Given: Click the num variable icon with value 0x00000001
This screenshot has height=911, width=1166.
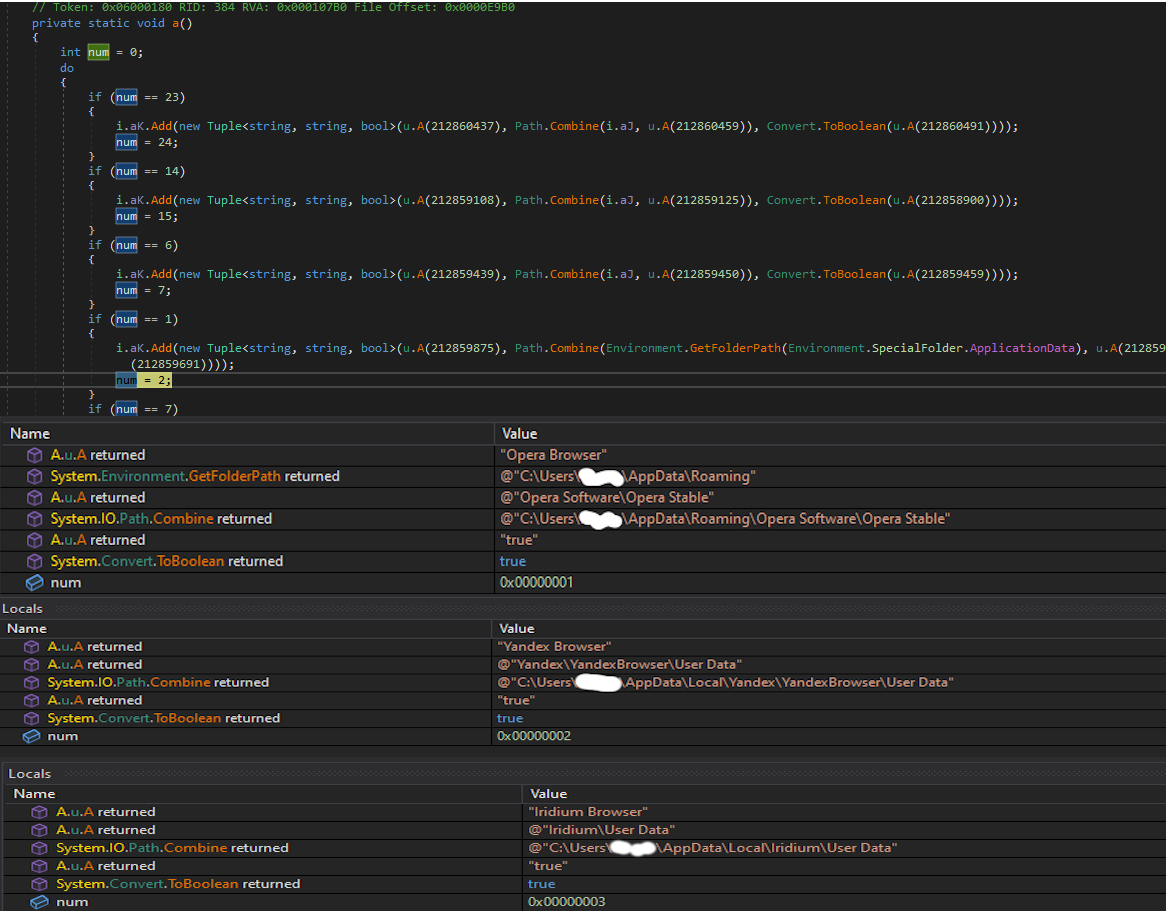Looking at the screenshot, I should [35, 582].
